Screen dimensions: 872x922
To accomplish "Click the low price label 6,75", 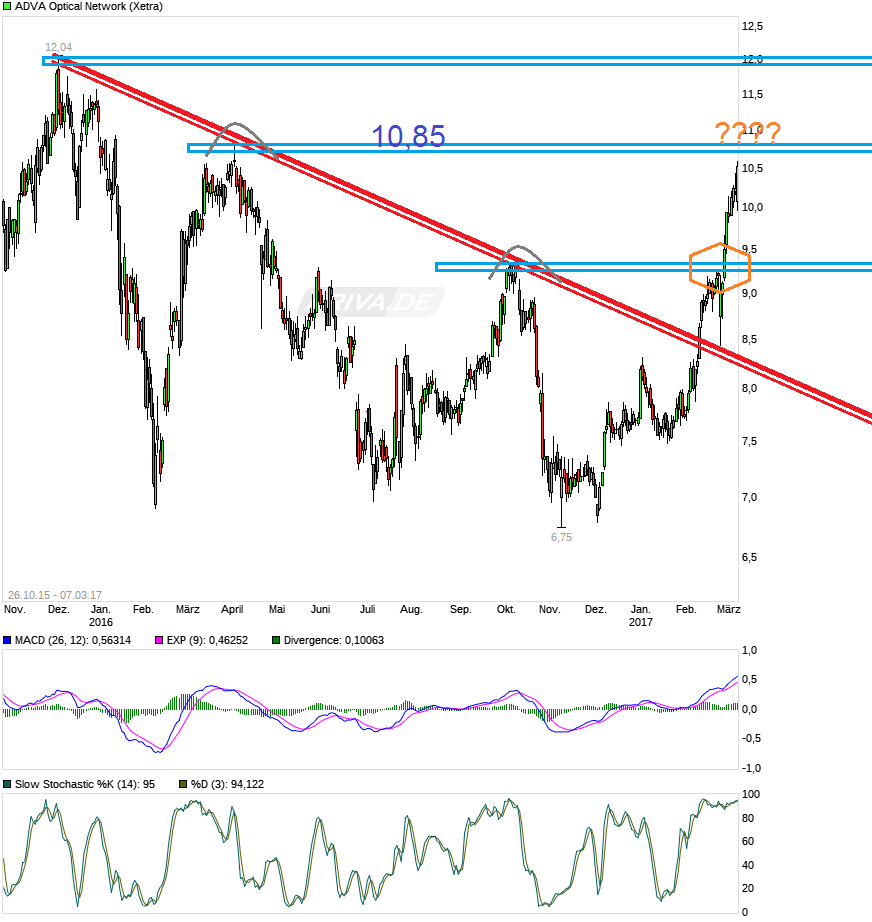I will point(561,537).
